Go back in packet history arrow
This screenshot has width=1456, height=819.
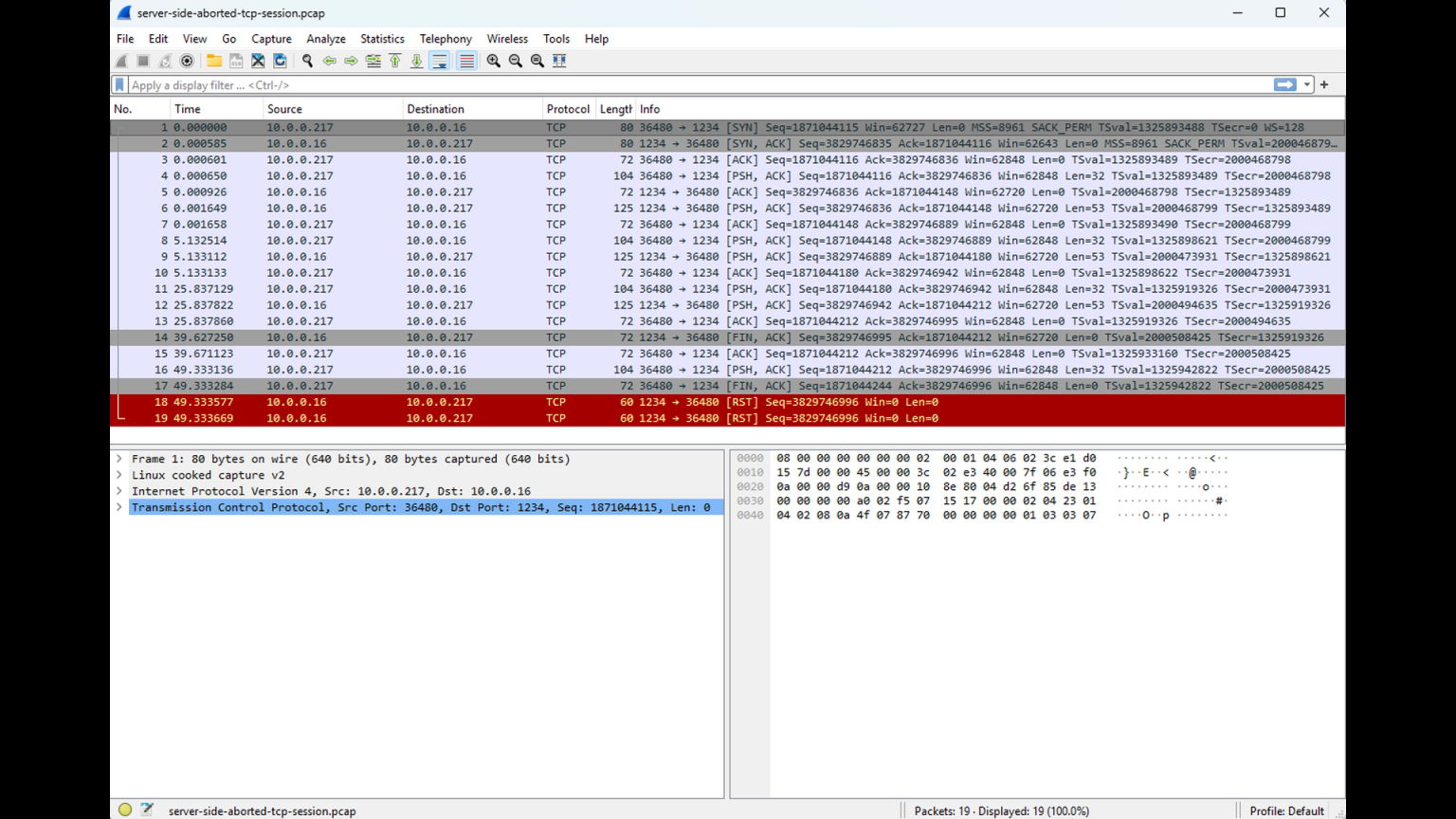[x=329, y=61]
